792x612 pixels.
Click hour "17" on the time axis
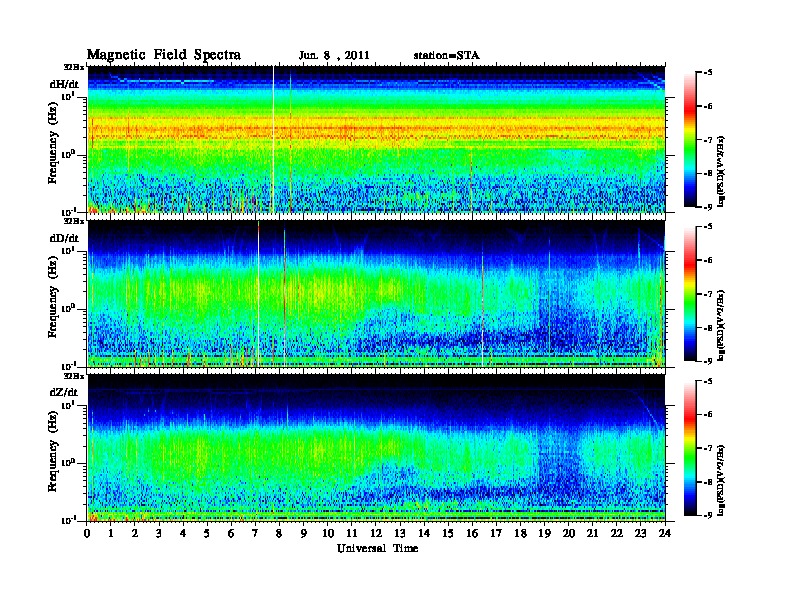click(496, 534)
